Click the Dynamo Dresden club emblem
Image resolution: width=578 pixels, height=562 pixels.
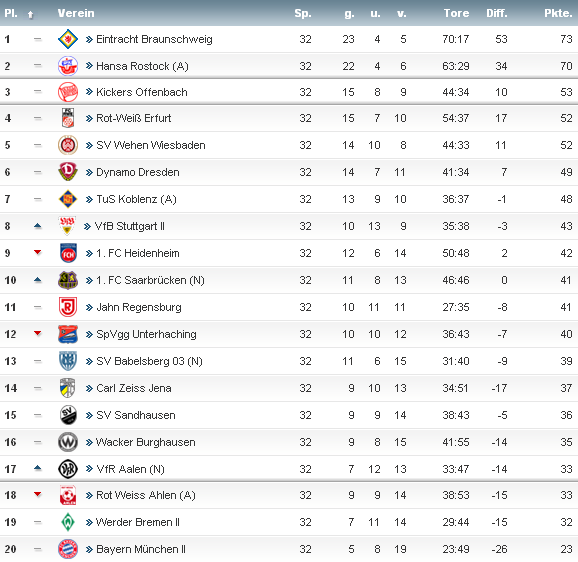pos(68,172)
